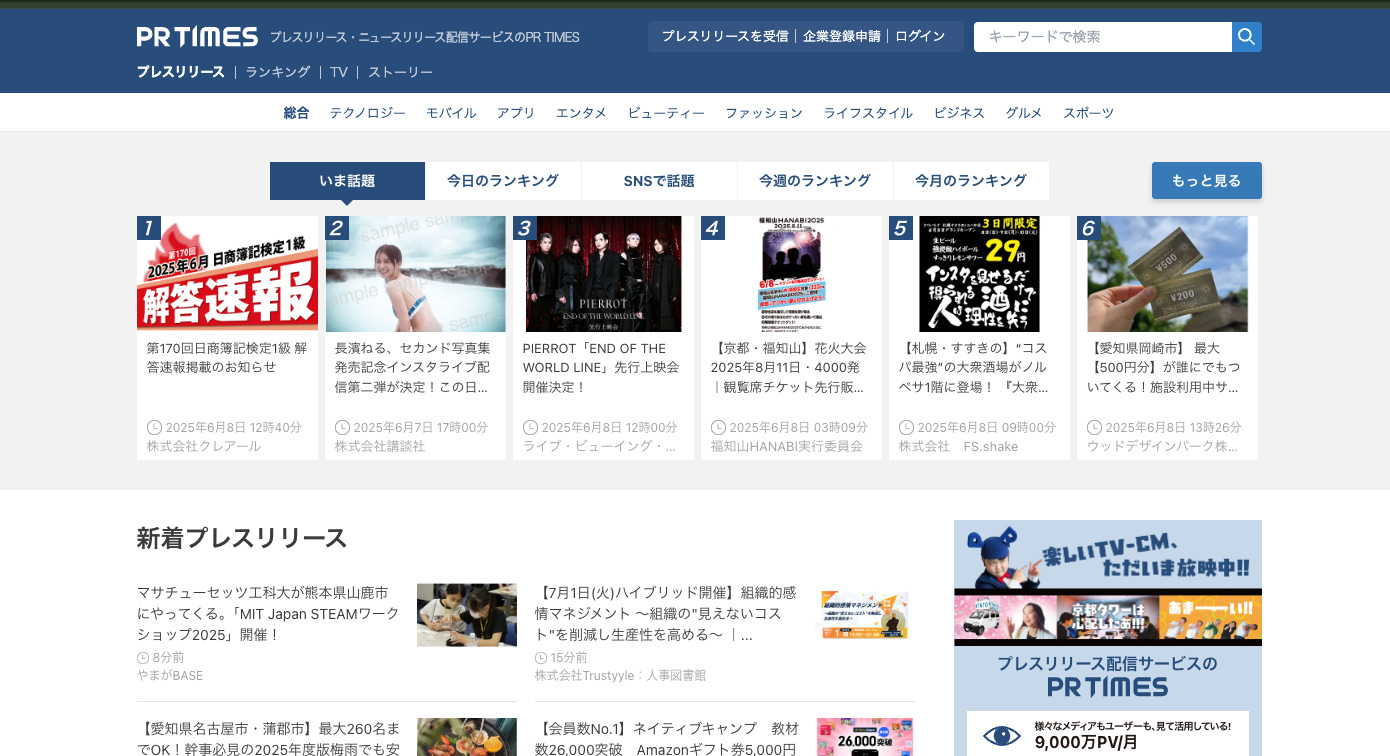Open PIERROT END OF THE WORLD LINE title

[x=603, y=367]
